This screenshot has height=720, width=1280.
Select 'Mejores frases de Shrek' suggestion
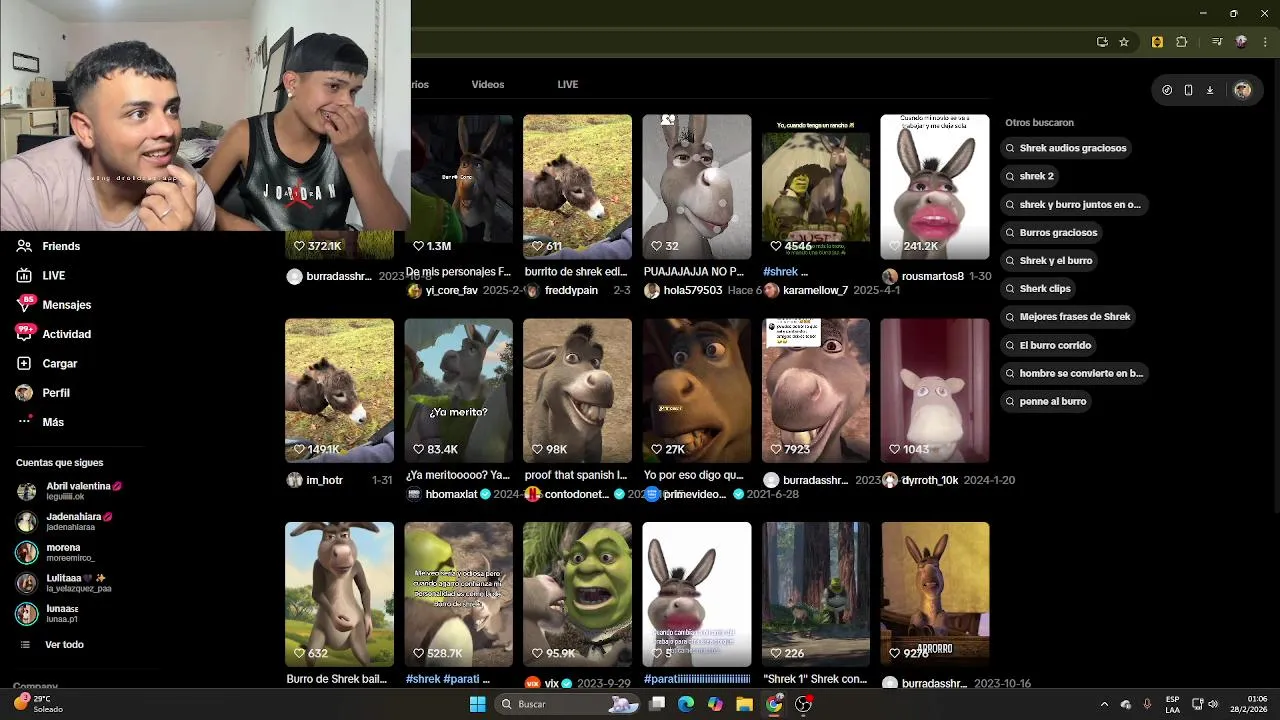pos(1069,316)
